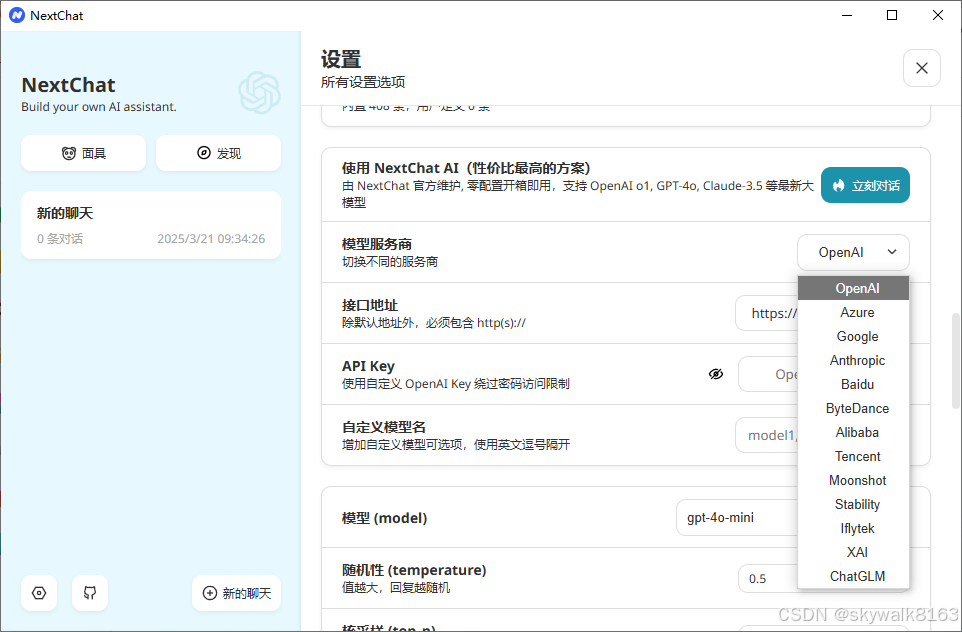Select XAI provider option
The image size is (962, 632).
tap(853, 552)
